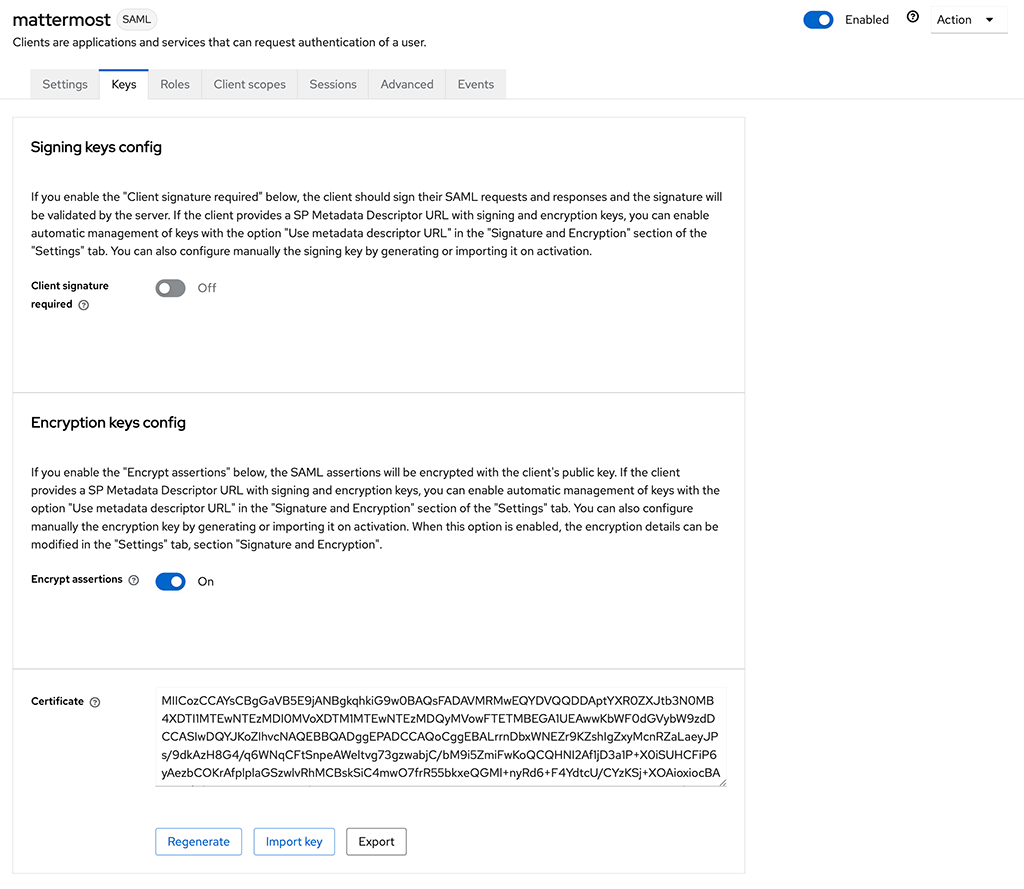View the Sessions tab
The image size is (1024, 889).
click(332, 84)
